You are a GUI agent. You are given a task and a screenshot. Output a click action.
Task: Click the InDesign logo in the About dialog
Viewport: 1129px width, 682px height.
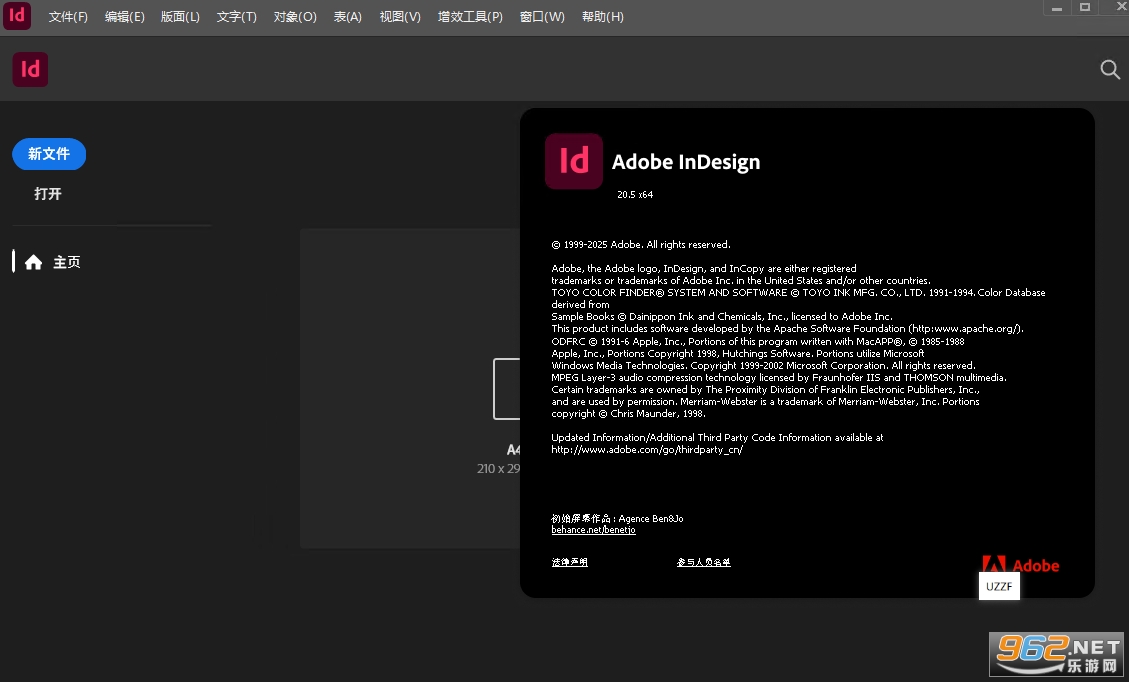point(573,161)
